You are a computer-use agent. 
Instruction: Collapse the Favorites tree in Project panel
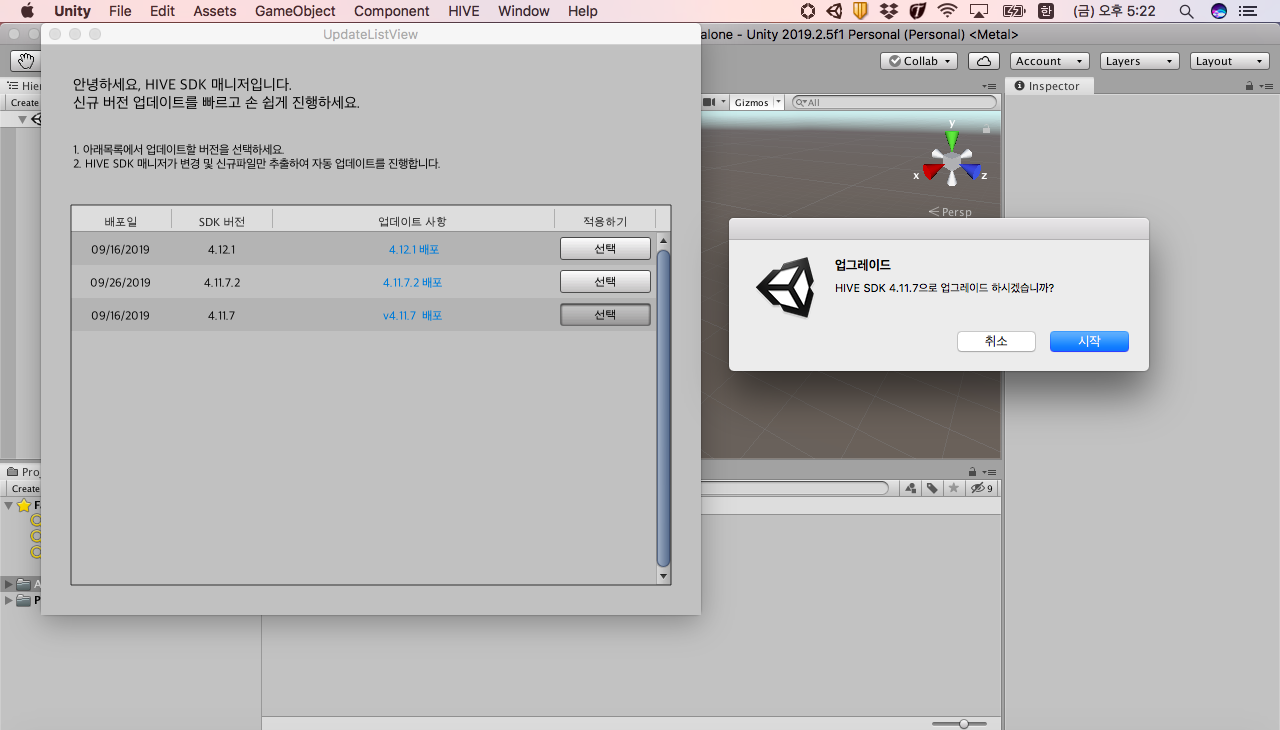point(8,505)
